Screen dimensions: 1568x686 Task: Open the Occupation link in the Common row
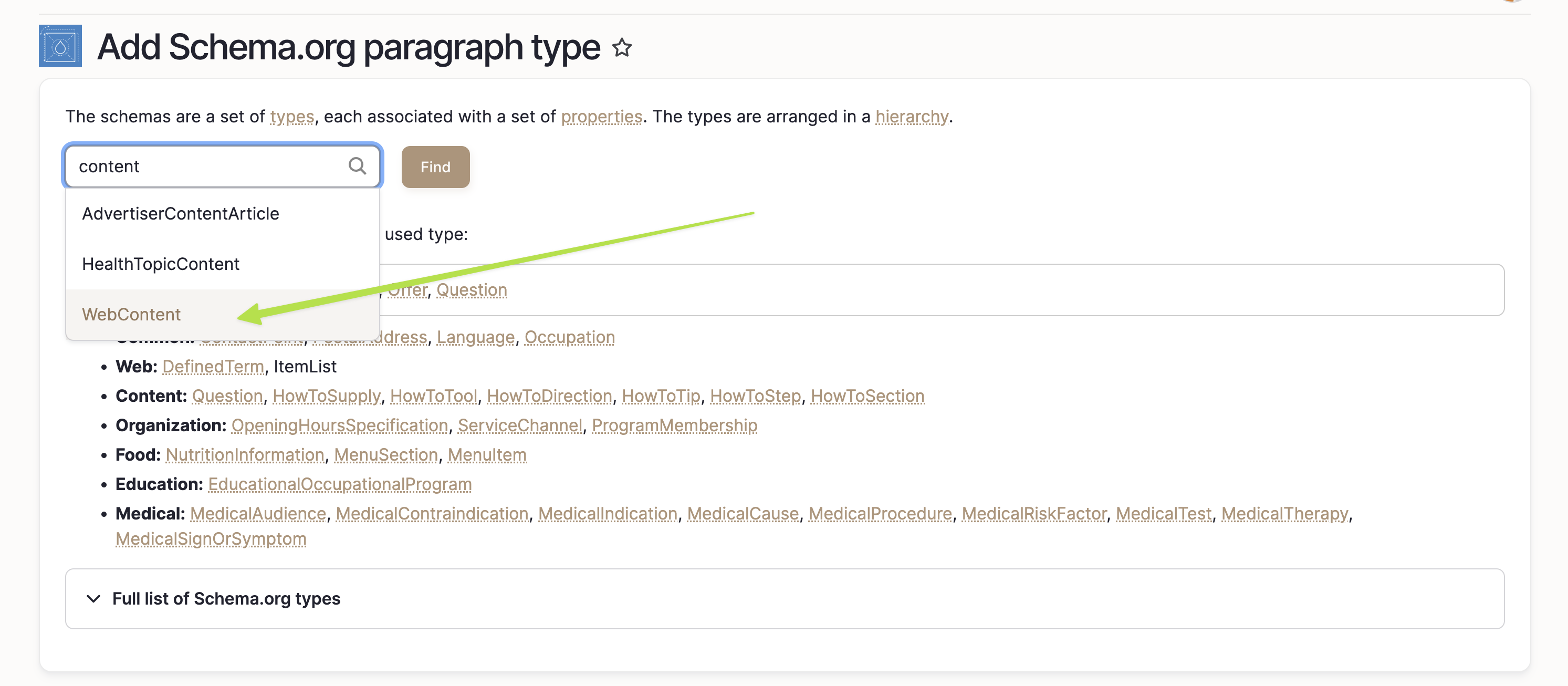569,337
